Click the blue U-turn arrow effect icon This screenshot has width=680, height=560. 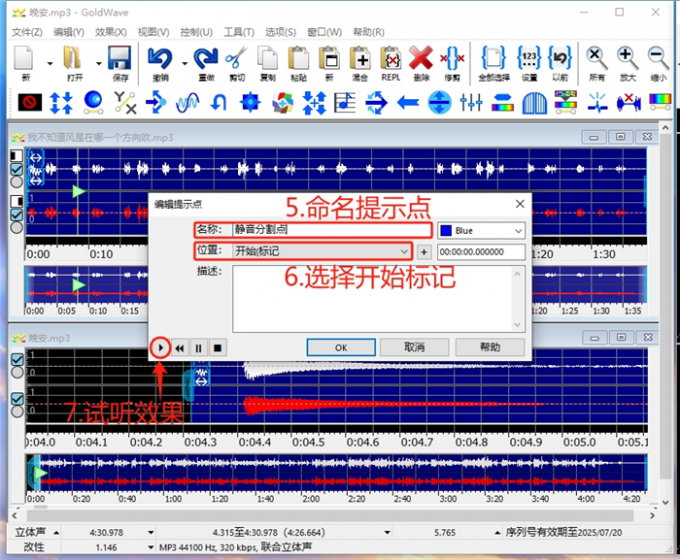point(219,103)
